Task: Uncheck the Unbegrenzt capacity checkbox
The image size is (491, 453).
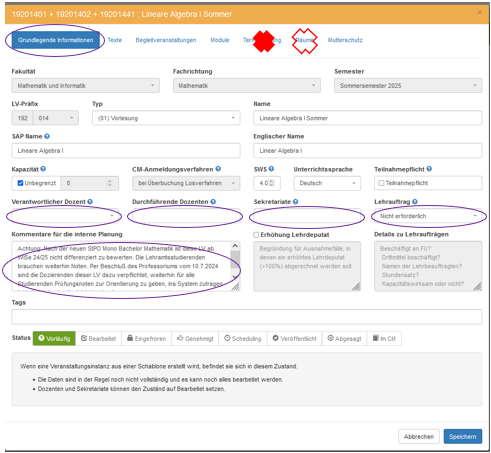Action: pyautogui.click(x=20, y=183)
